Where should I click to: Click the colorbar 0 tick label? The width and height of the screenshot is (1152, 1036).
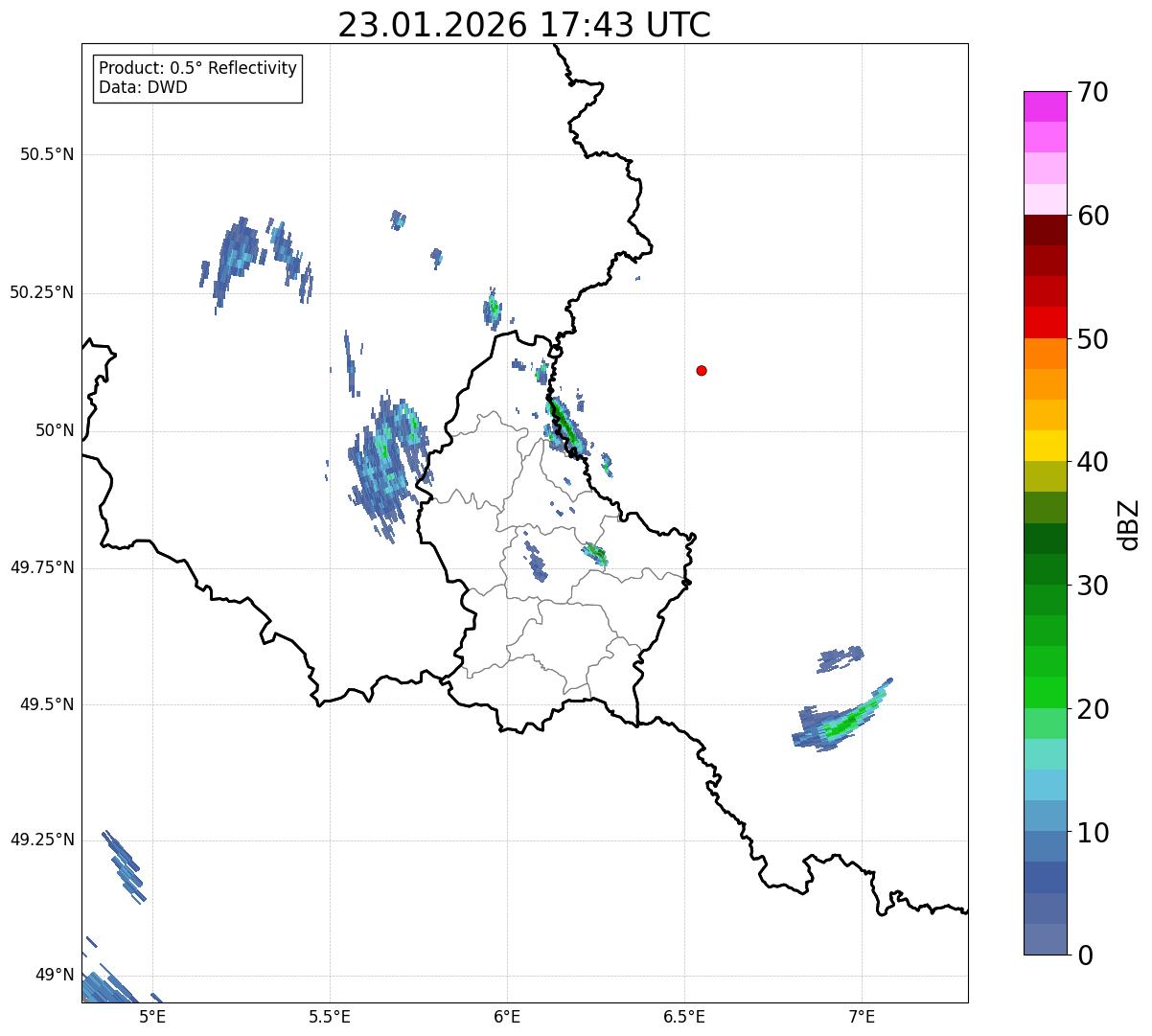[1085, 955]
